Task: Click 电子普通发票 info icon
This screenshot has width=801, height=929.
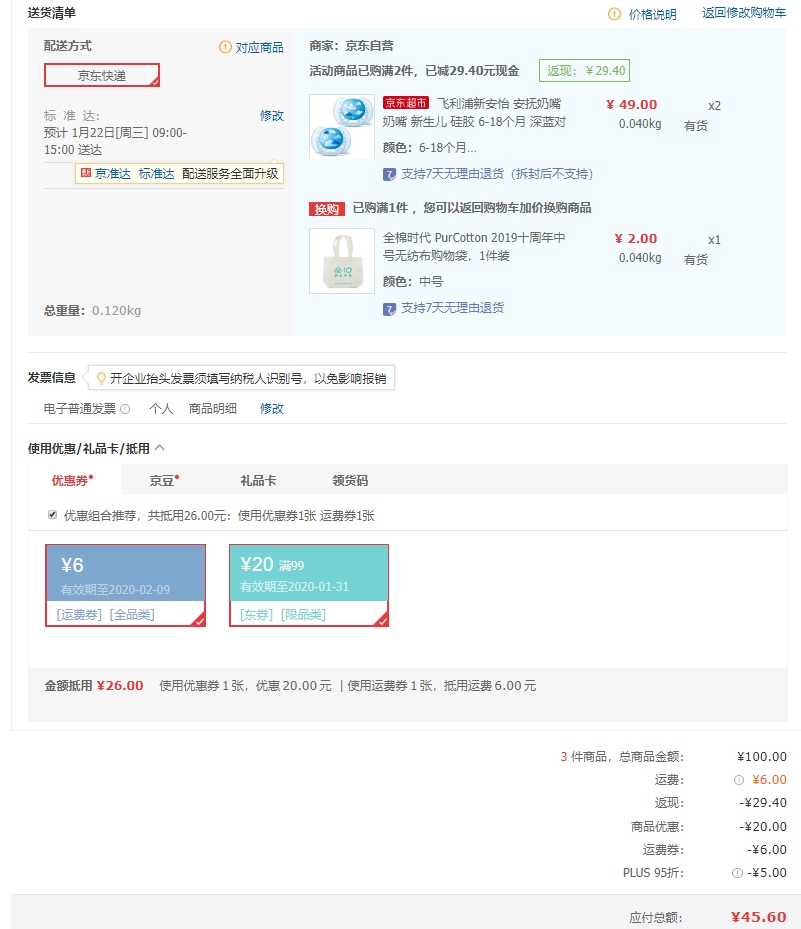Action: click(125, 409)
